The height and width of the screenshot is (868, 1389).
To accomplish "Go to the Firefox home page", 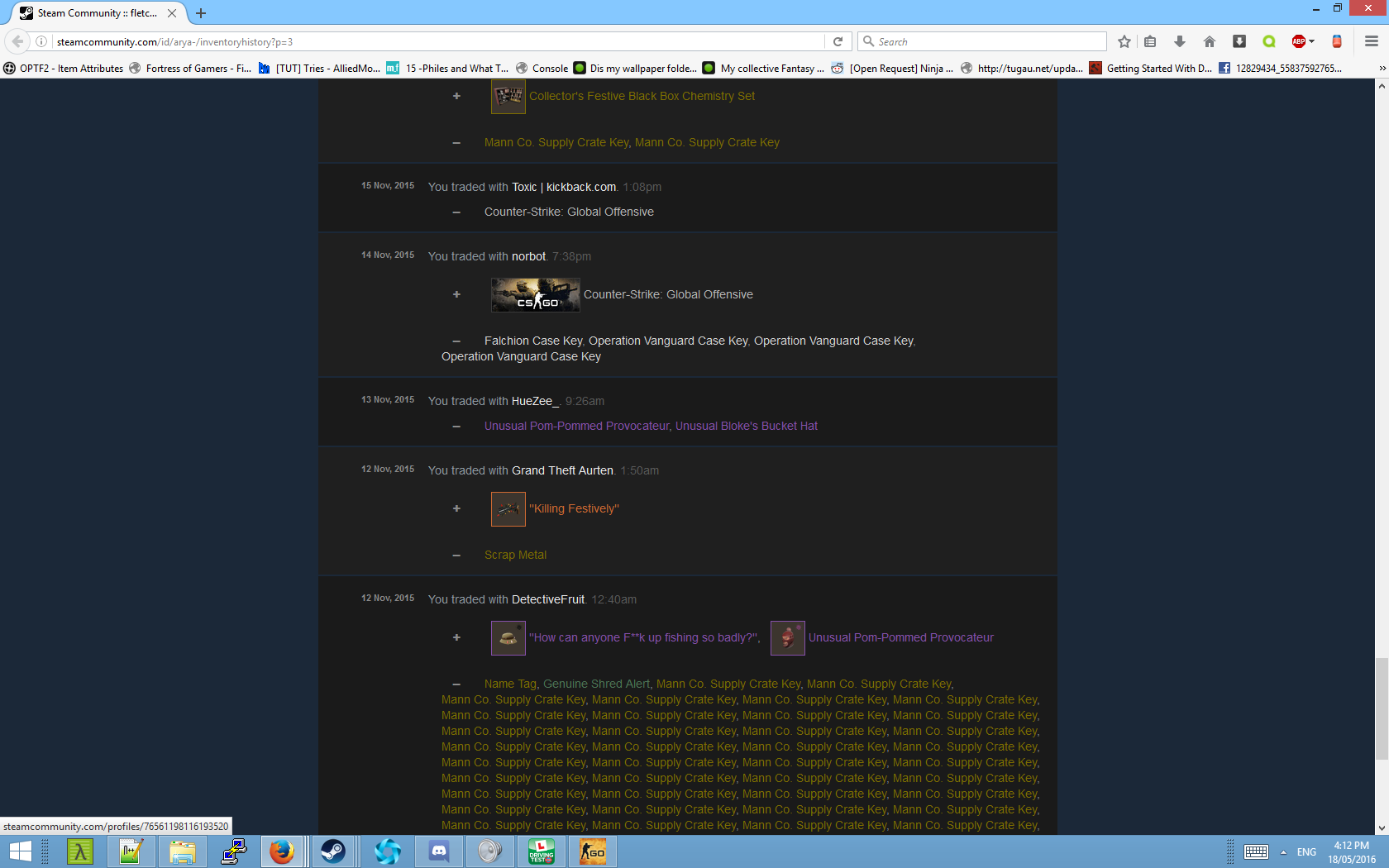I will coord(1209,41).
